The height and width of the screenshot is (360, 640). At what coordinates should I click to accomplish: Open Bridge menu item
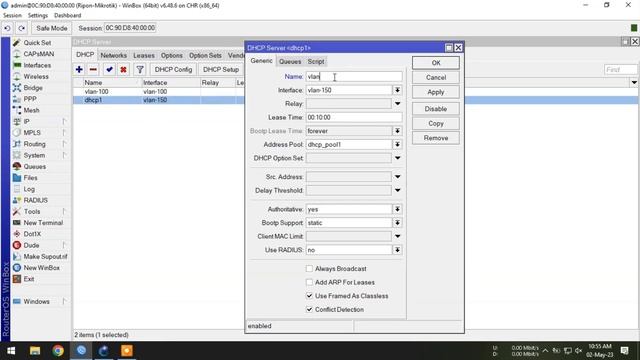[33, 88]
